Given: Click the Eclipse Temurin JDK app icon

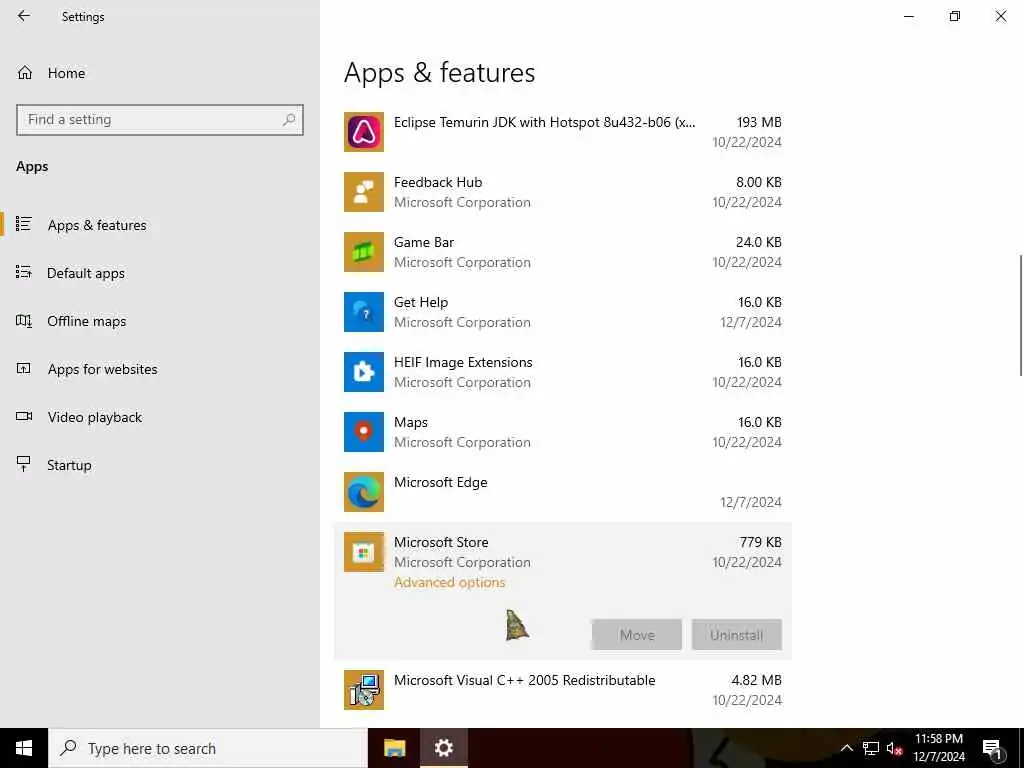Looking at the screenshot, I should tap(364, 132).
